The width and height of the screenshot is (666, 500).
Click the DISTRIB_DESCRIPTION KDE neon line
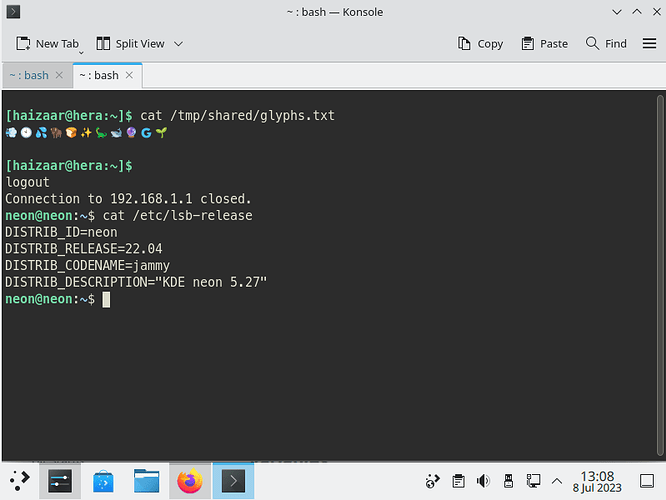(136, 282)
